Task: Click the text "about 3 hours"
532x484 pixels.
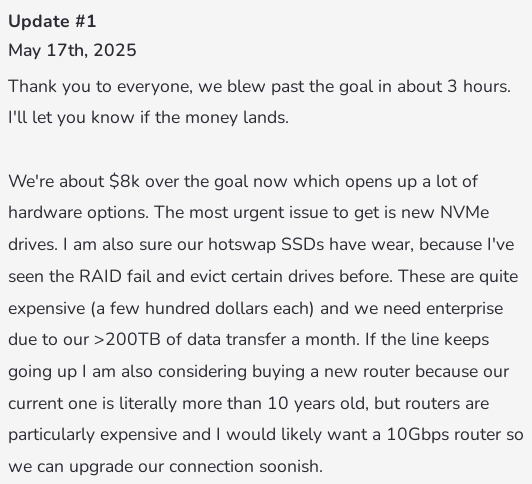Action: [x=453, y=86]
